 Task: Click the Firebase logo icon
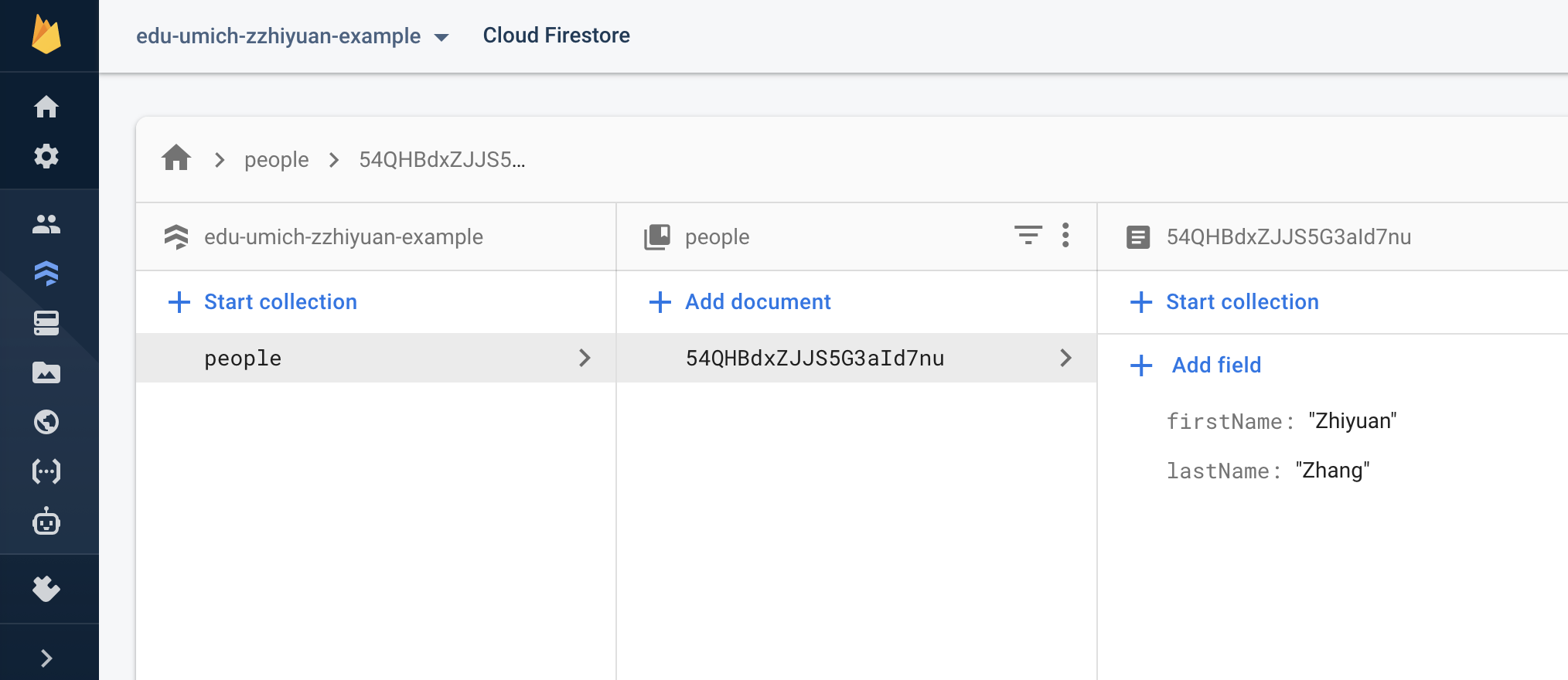click(46, 36)
